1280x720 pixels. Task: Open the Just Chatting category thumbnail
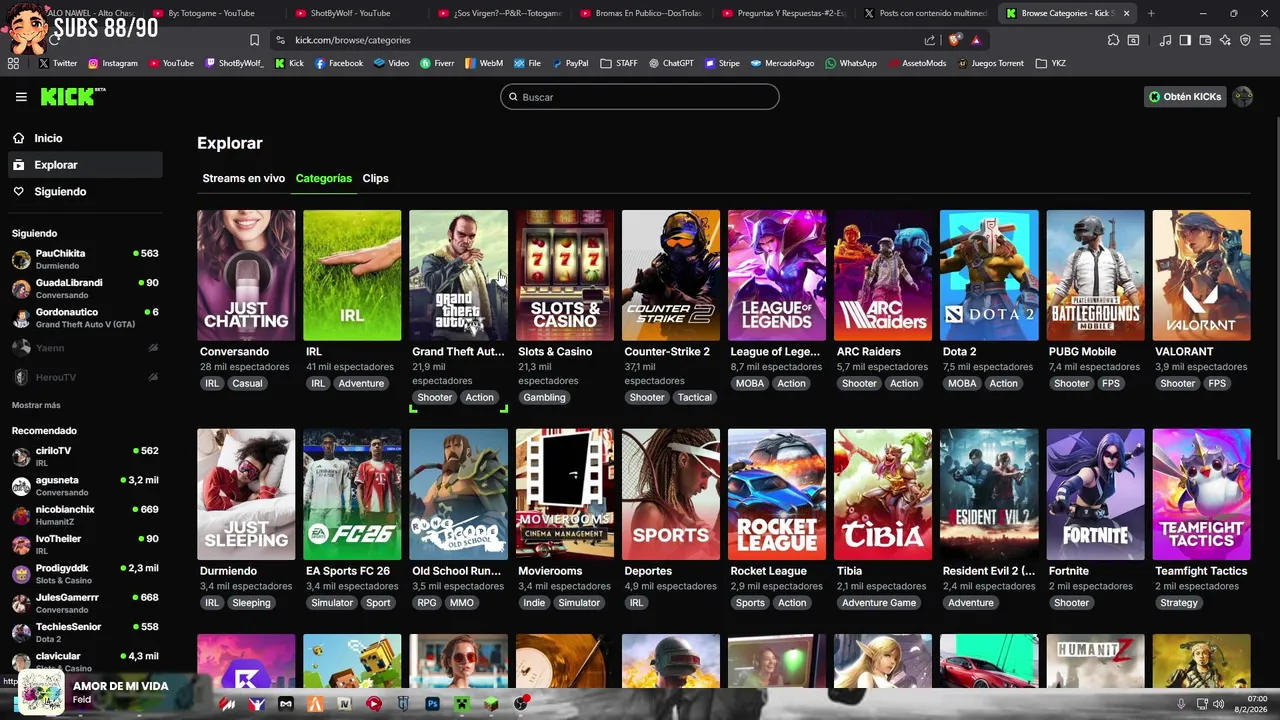click(246, 275)
